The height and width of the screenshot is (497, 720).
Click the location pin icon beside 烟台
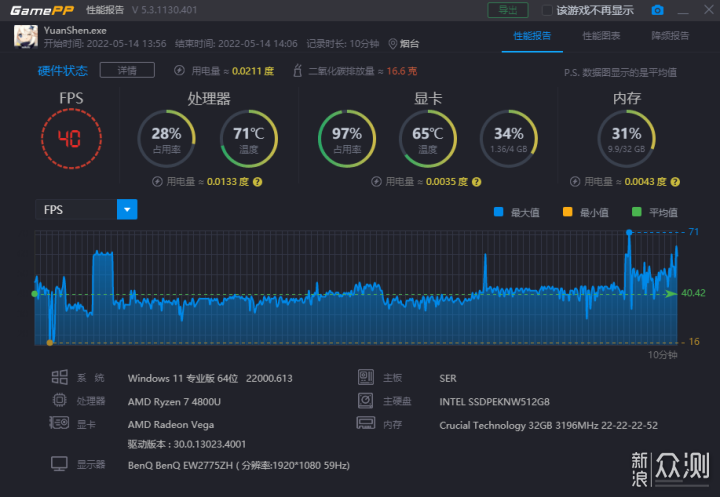[393, 44]
